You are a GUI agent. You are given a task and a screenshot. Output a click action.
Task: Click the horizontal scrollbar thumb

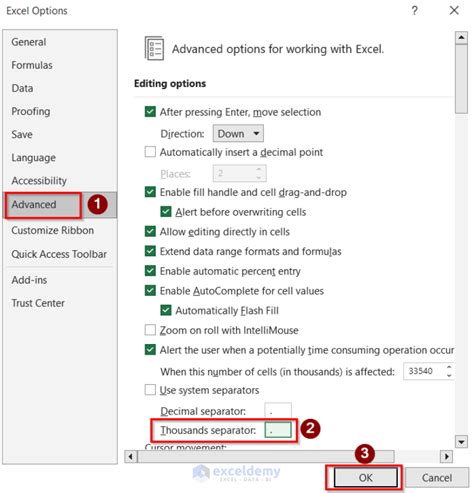pos(266,456)
